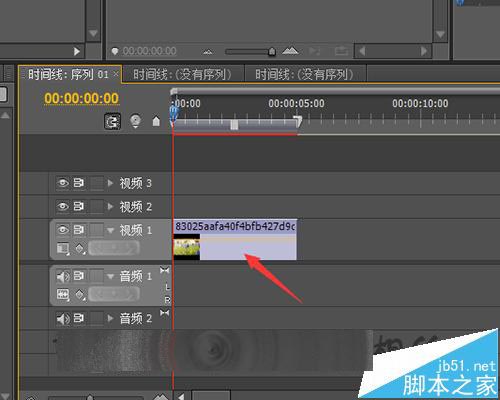
Task: Toggle track lock box on 视频 2
Action: tap(97, 207)
